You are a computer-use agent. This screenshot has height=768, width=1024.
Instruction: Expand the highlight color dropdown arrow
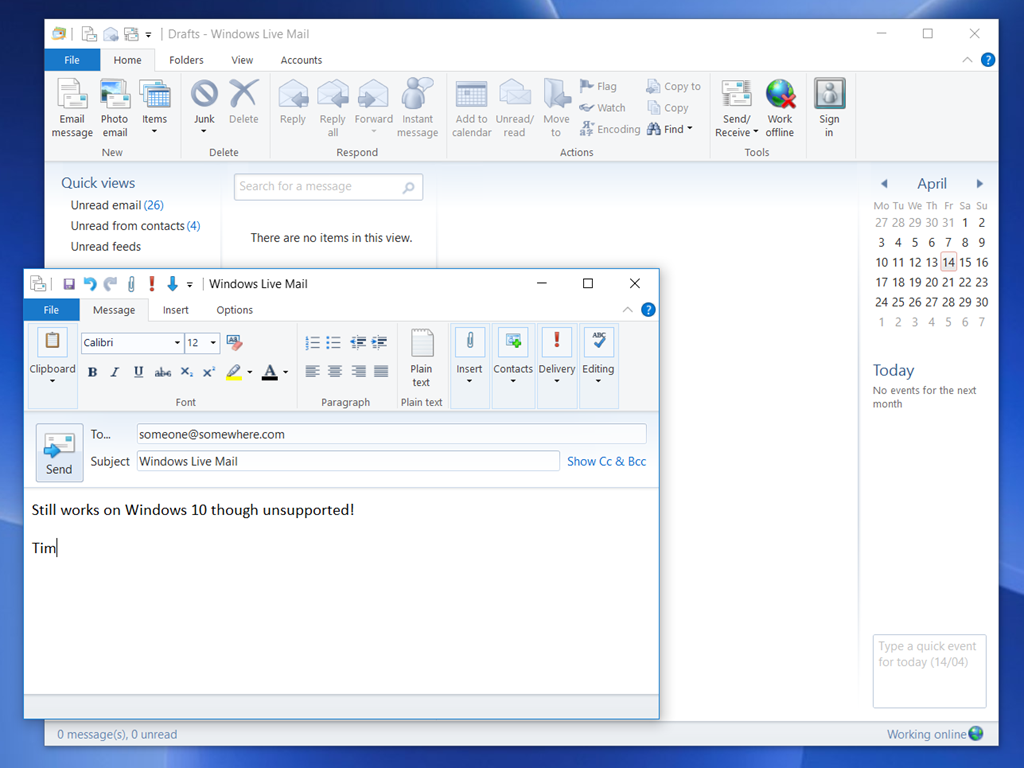pos(249,372)
